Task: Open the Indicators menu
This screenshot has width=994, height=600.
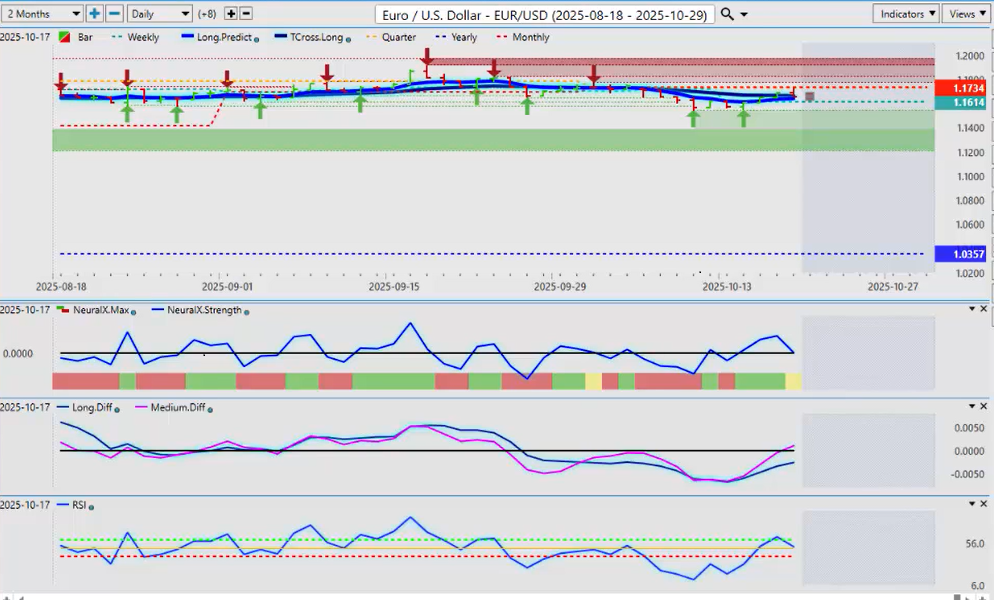Action: point(905,14)
